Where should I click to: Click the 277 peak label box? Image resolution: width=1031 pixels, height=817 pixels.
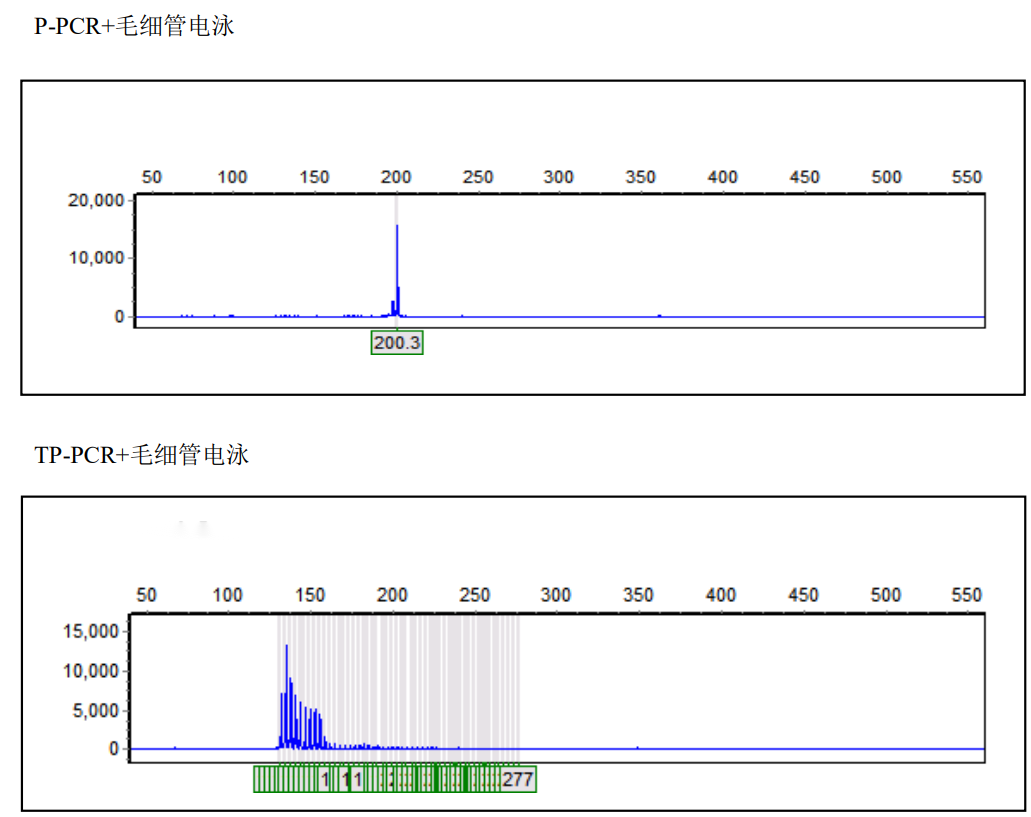point(518,779)
